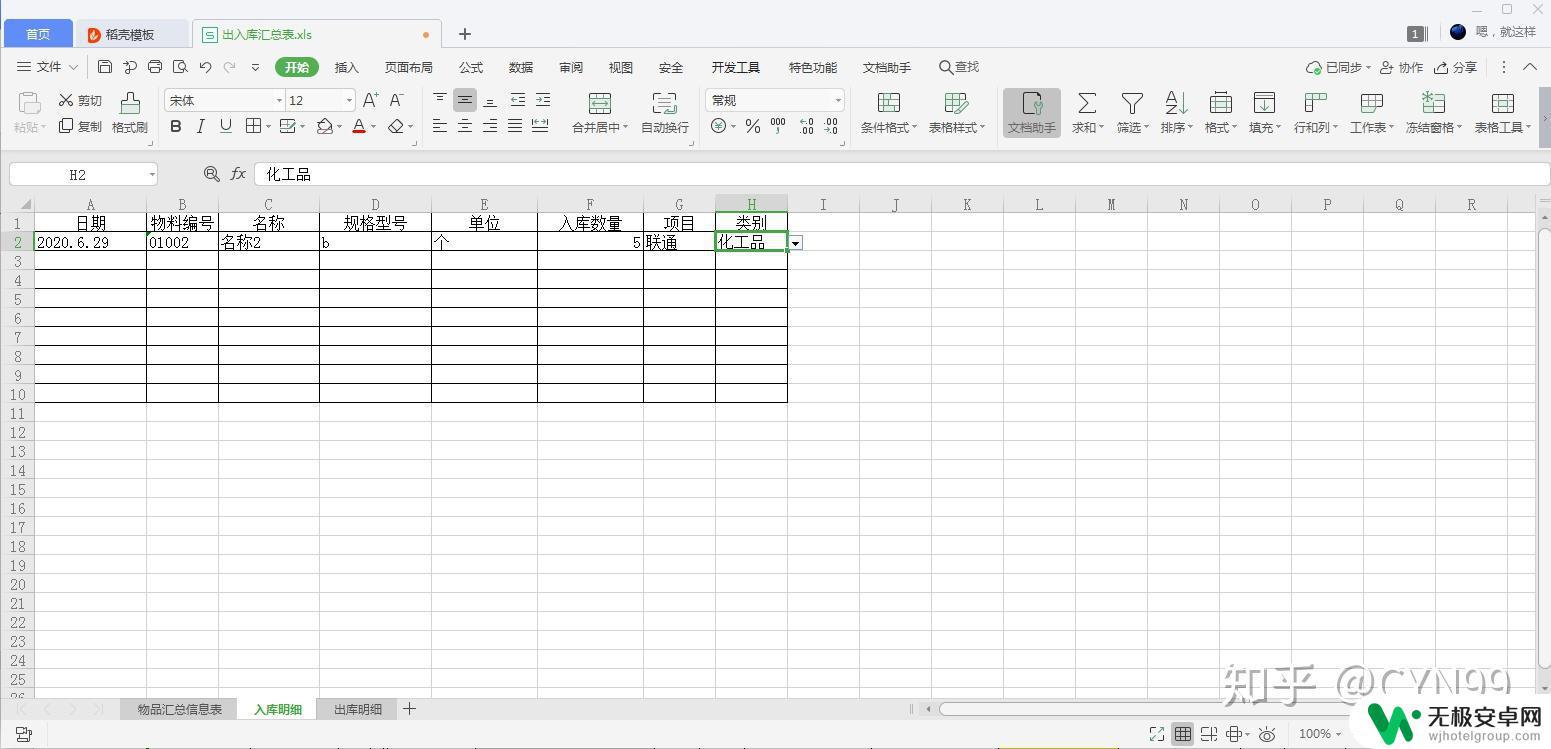
Task: Change the font color (red A)
Action: [x=359, y=126]
